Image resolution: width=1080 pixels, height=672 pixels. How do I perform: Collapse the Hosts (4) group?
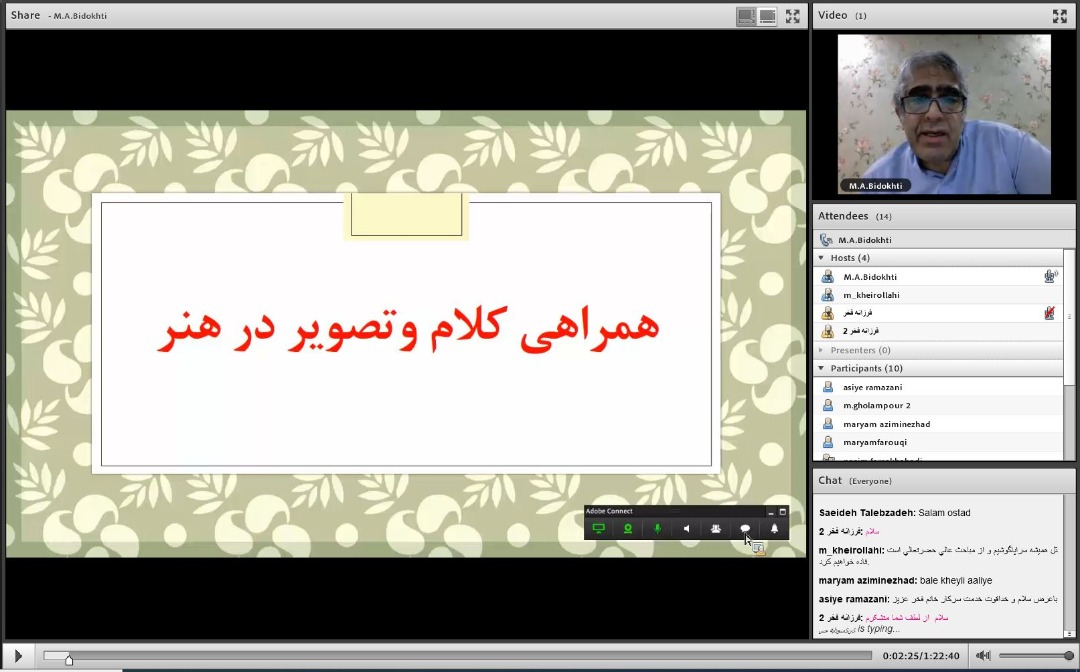tap(822, 258)
